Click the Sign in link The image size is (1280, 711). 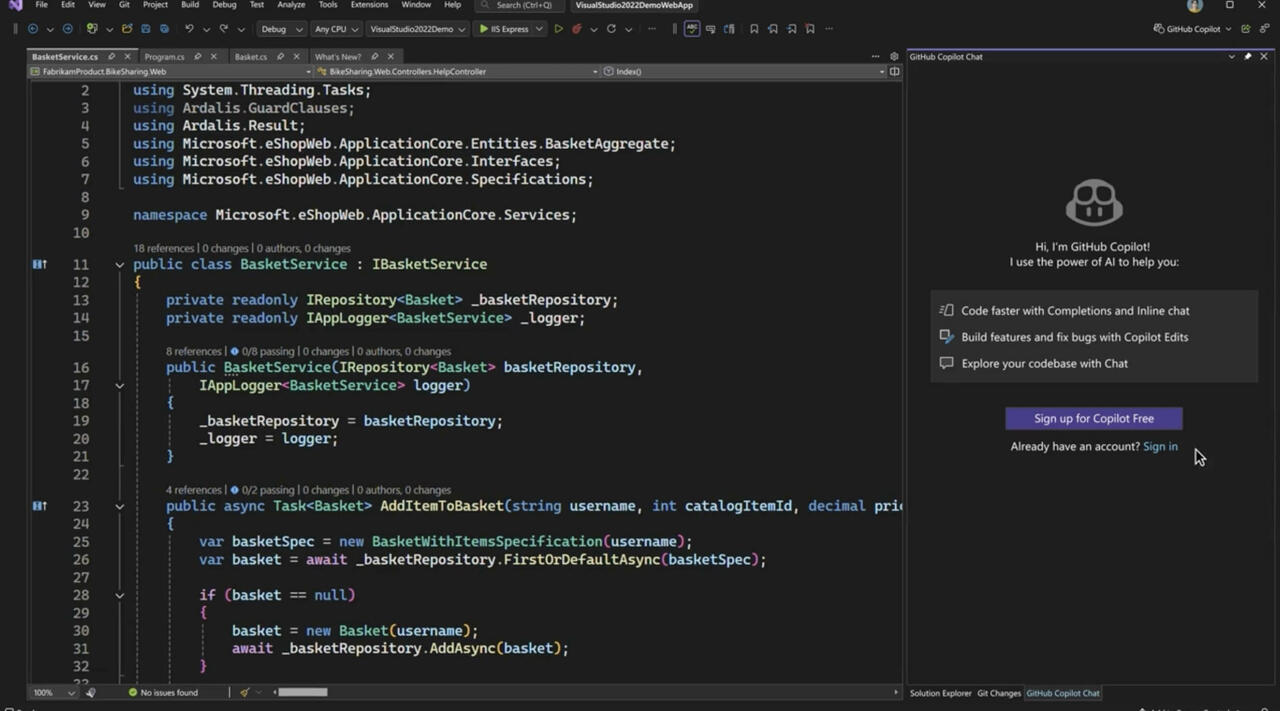coord(1160,447)
